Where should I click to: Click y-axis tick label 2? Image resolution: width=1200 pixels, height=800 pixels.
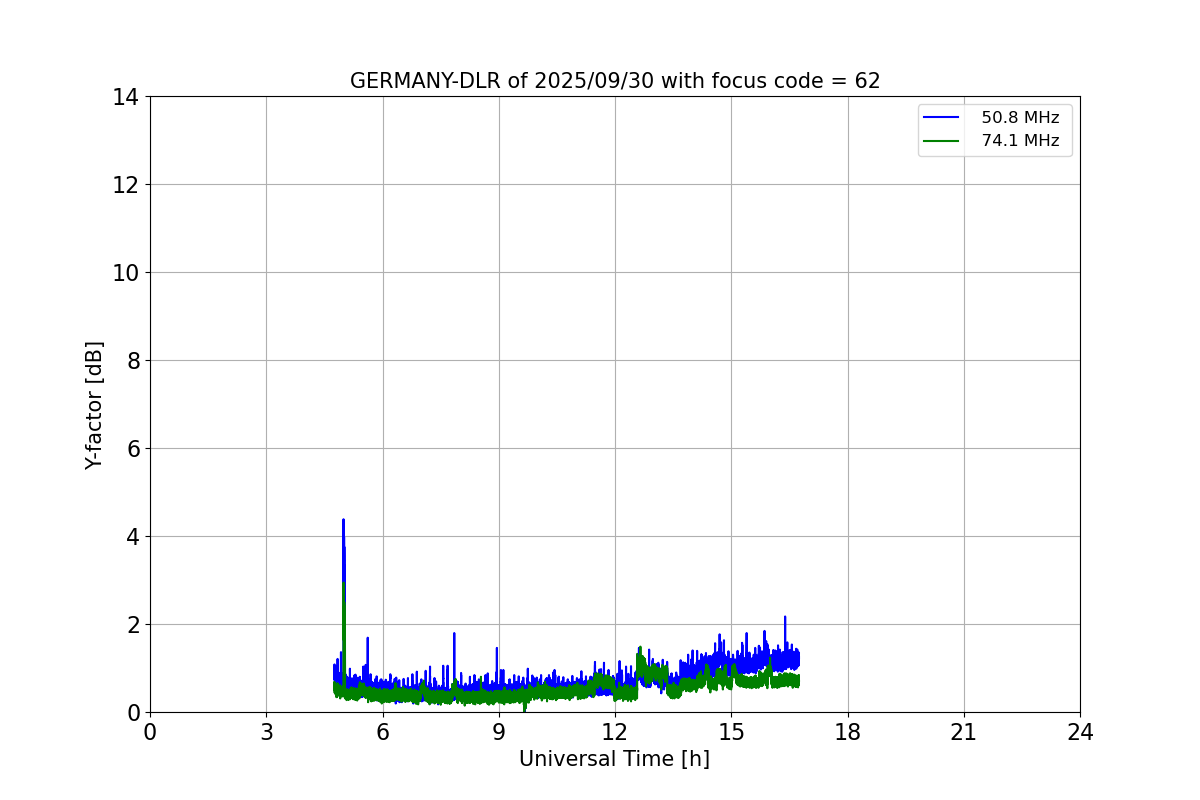click(133, 625)
